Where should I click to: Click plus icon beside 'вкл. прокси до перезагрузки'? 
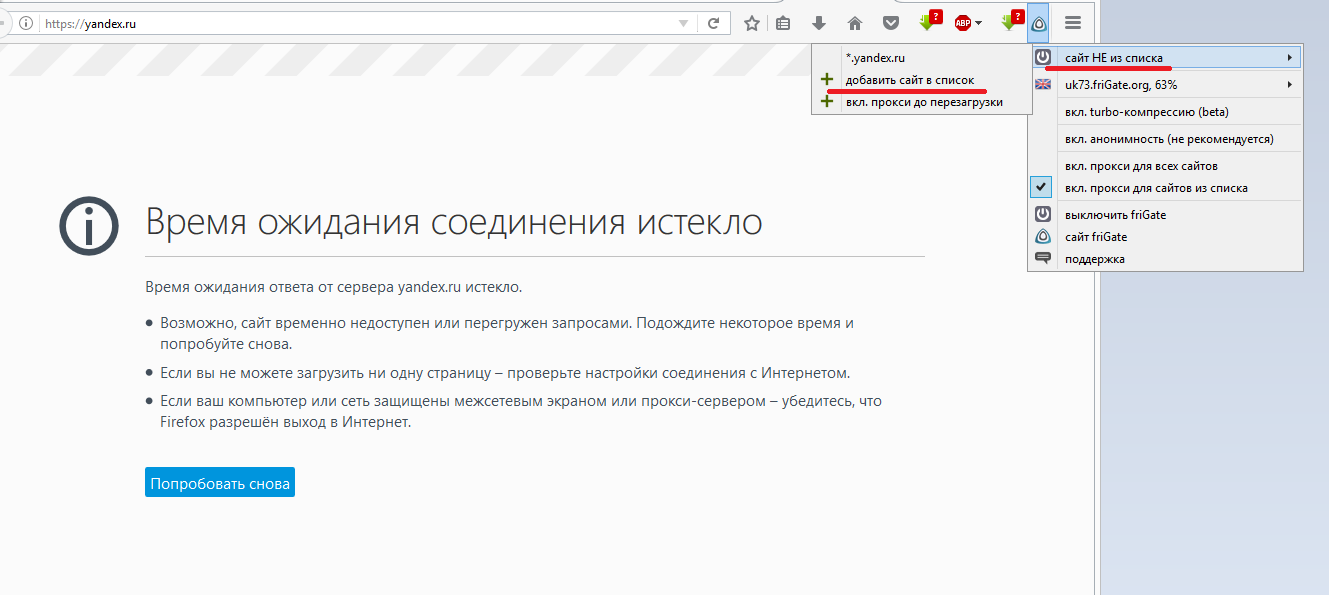(x=826, y=101)
